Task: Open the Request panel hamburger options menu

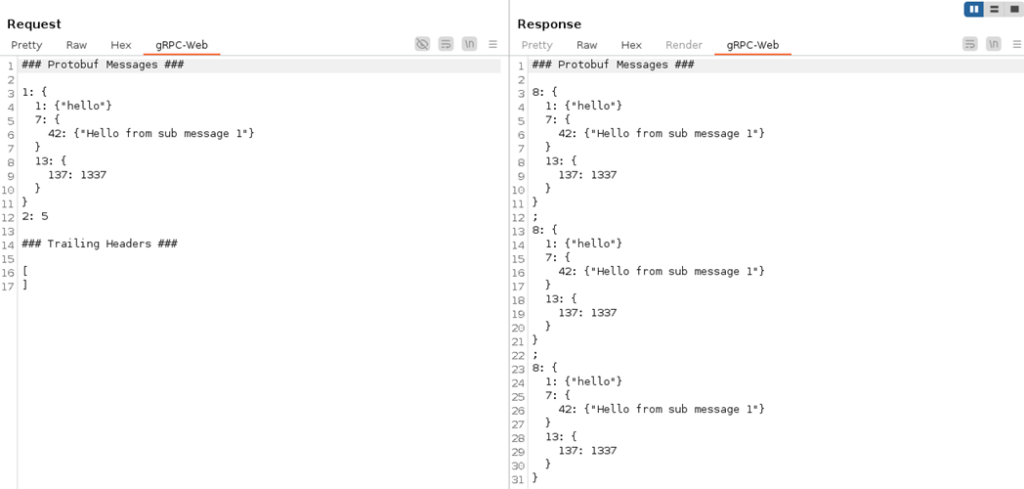Action: tap(493, 44)
